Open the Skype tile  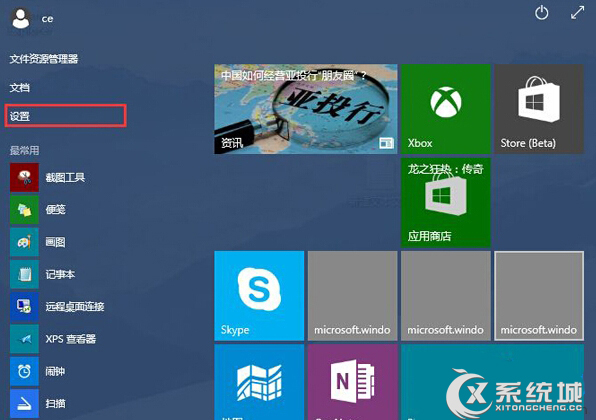(259, 296)
